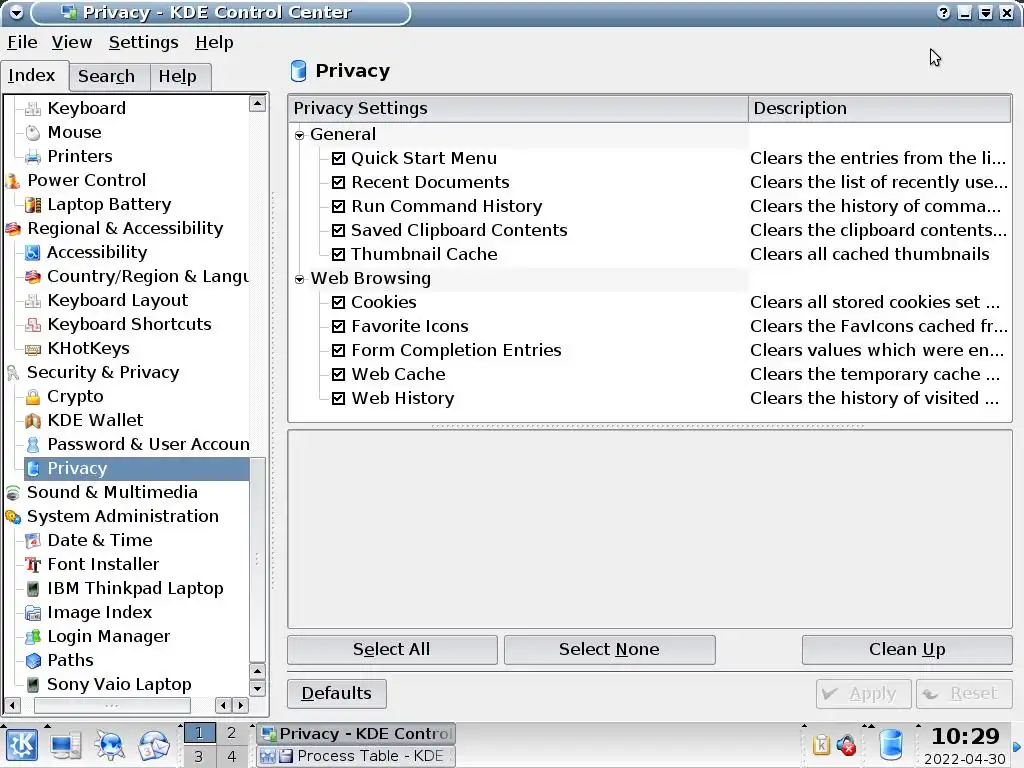Switch to Process Table window in the taskbar
The image size is (1024, 768).
356,756
